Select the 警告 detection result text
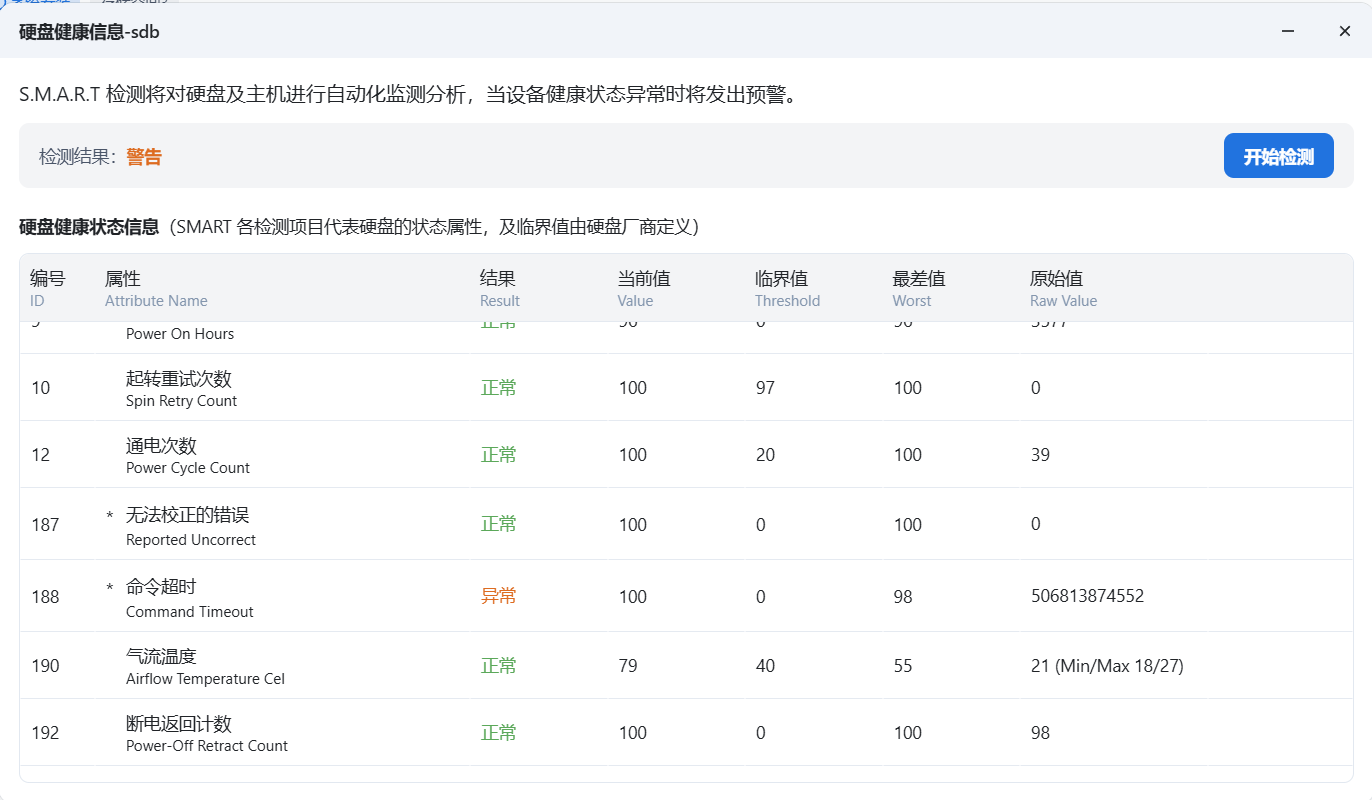The height and width of the screenshot is (800, 1372). 144,157
